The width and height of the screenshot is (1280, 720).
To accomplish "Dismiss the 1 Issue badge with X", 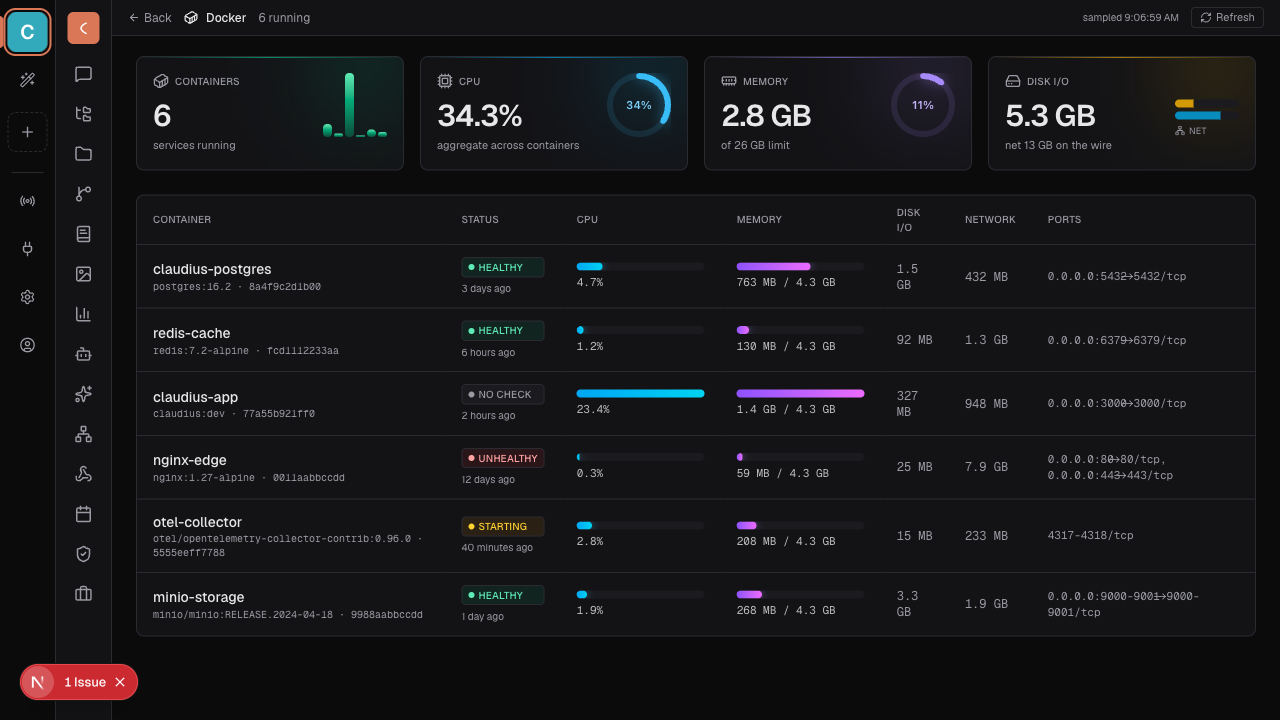I will [120, 682].
